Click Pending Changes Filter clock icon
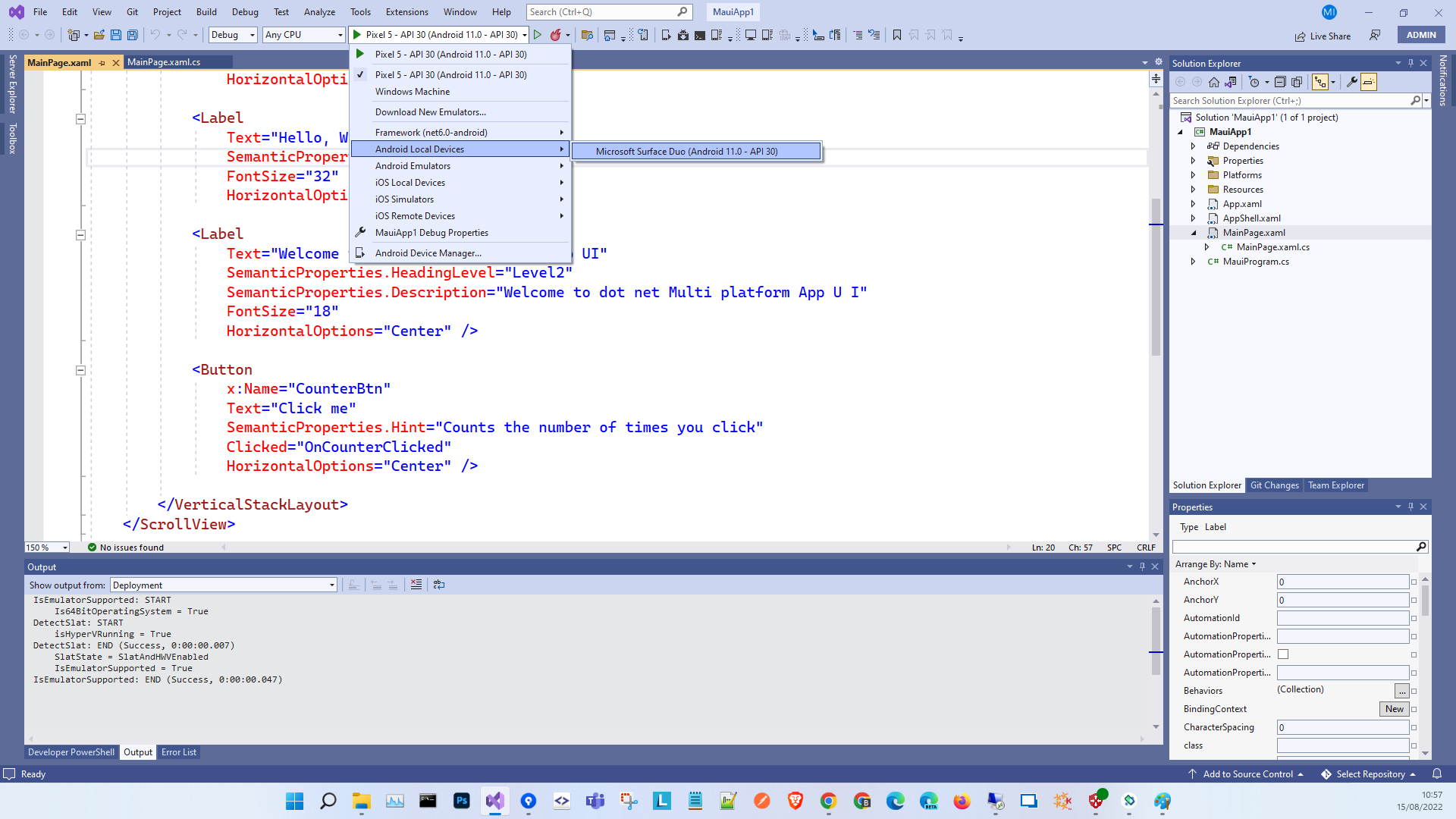The height and width of the screenshot is (819, 1456). coord(1254,82)
